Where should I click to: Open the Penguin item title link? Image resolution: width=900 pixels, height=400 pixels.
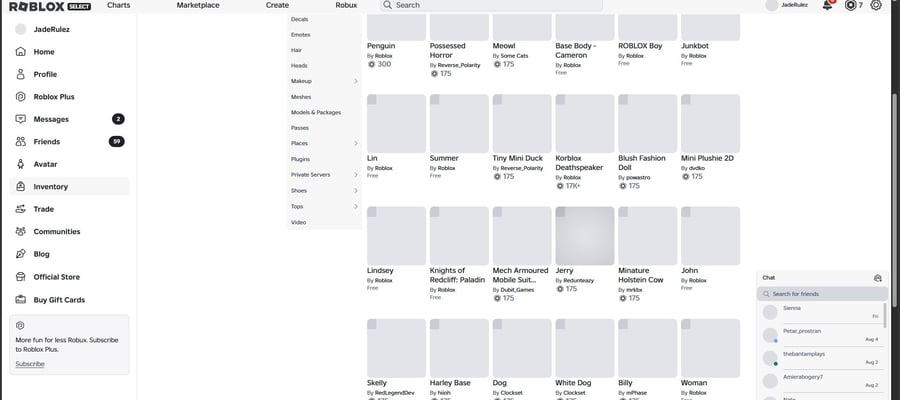tap(381, 46)
